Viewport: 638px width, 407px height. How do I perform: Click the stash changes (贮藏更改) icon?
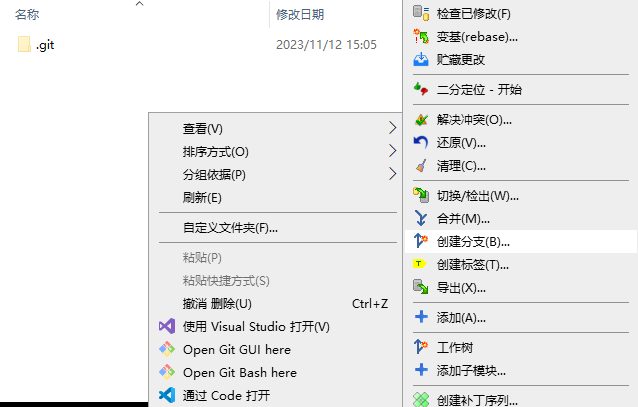(x=421, y=59)
